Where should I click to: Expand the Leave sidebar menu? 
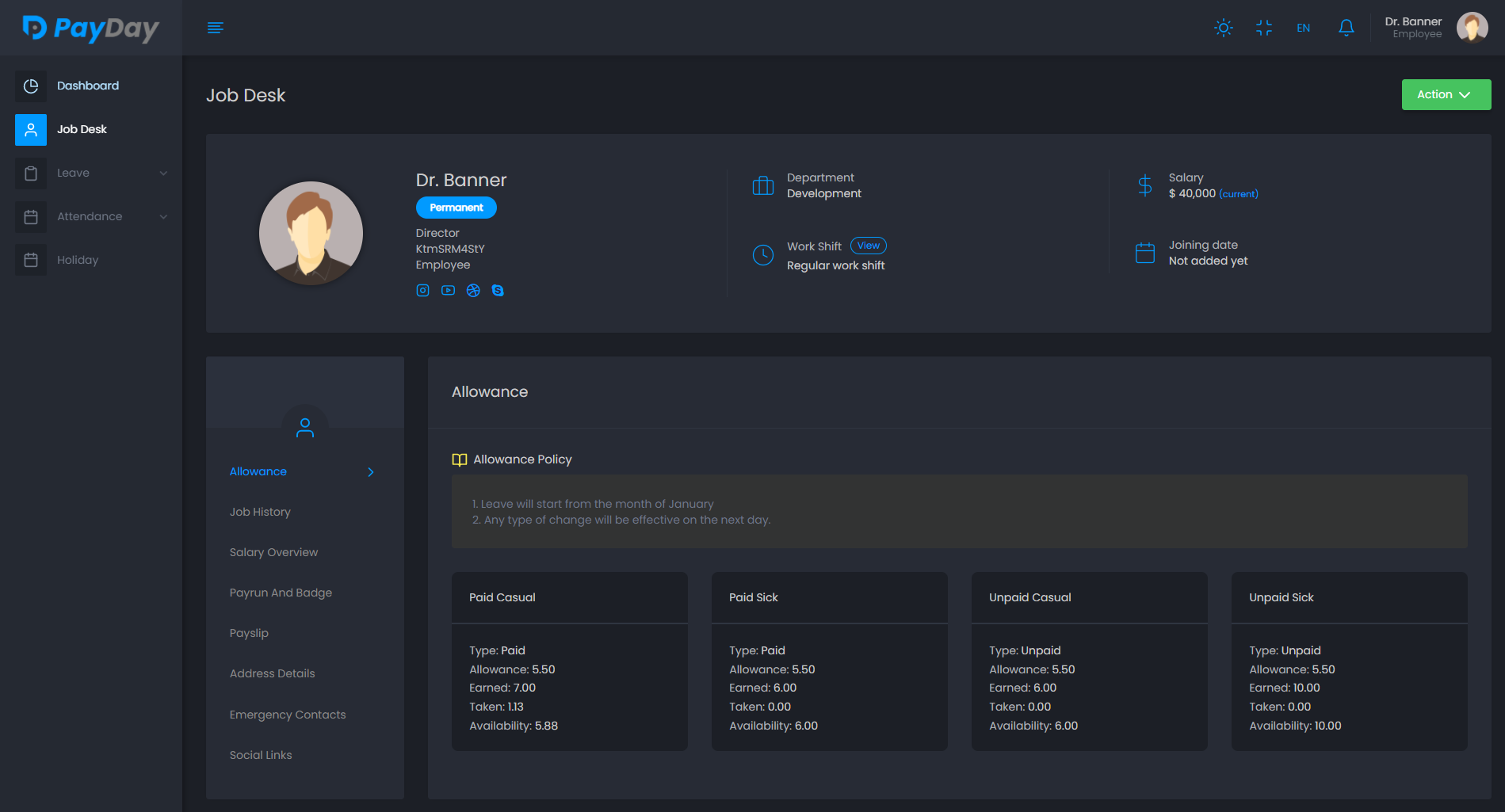click(x=91, y=173)
